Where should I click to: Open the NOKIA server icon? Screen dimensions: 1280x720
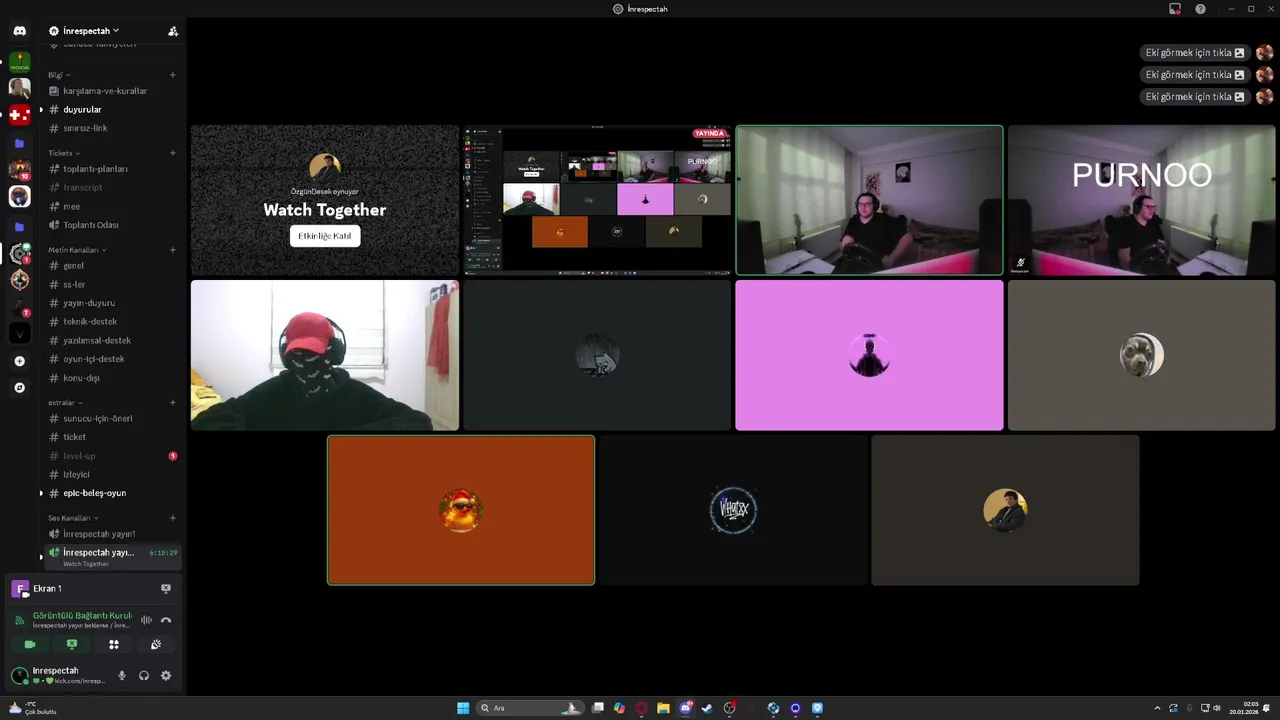click(x=19, y=62)
